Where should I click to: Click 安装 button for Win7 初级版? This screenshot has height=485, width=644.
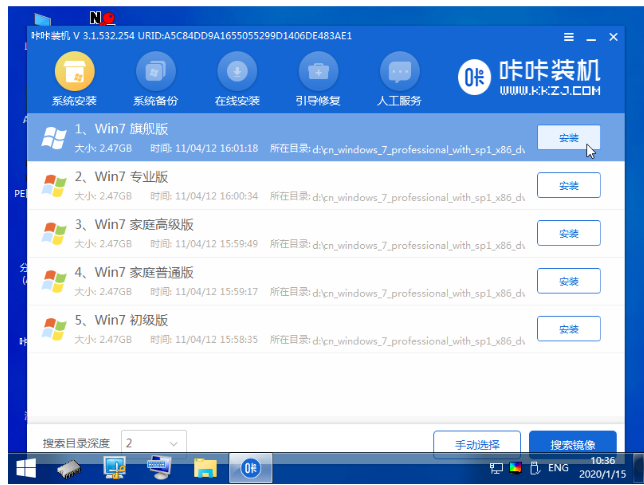(x=568, y=329)
